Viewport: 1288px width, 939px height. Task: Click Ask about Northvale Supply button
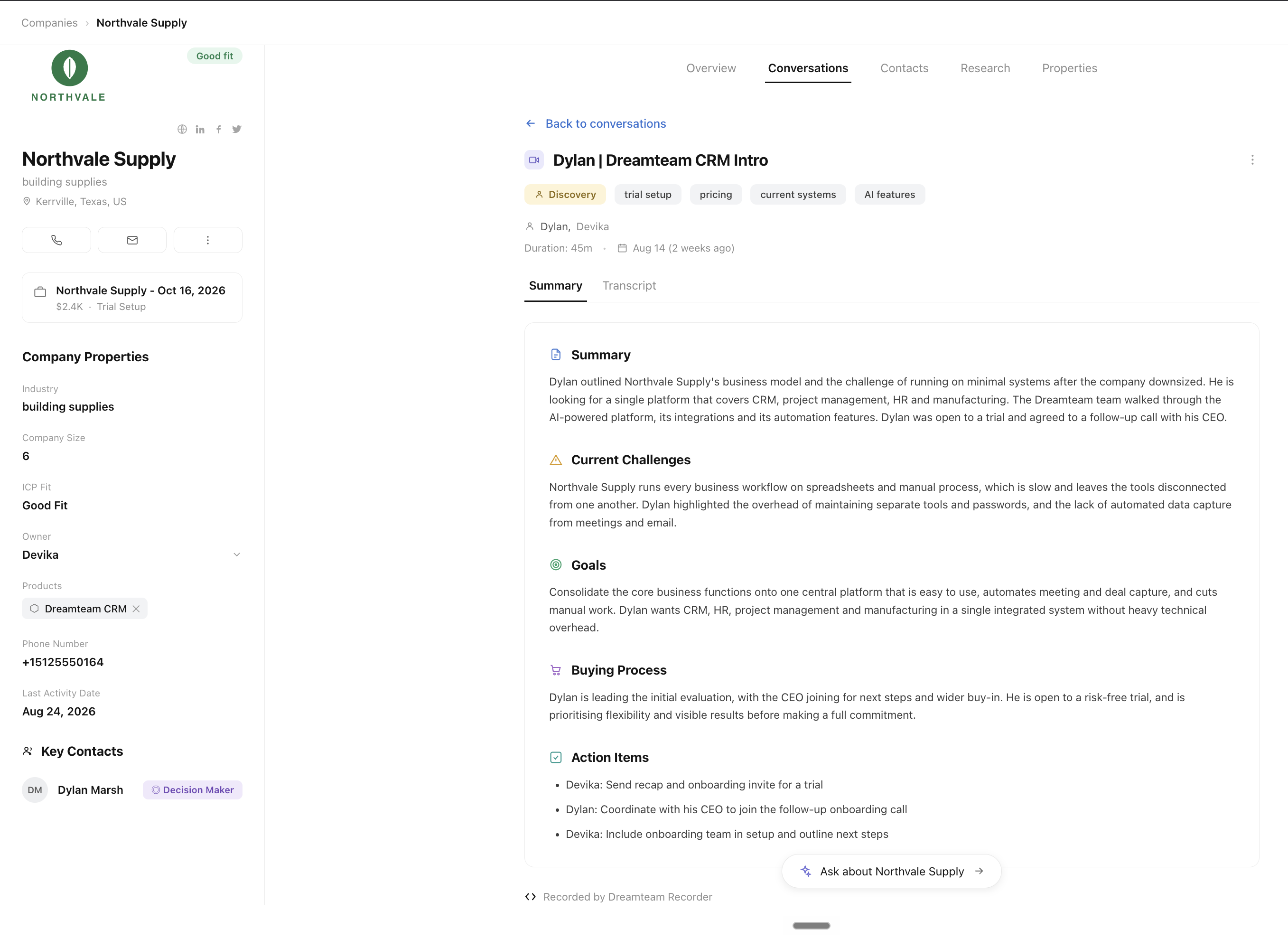(x=891, y=872)
